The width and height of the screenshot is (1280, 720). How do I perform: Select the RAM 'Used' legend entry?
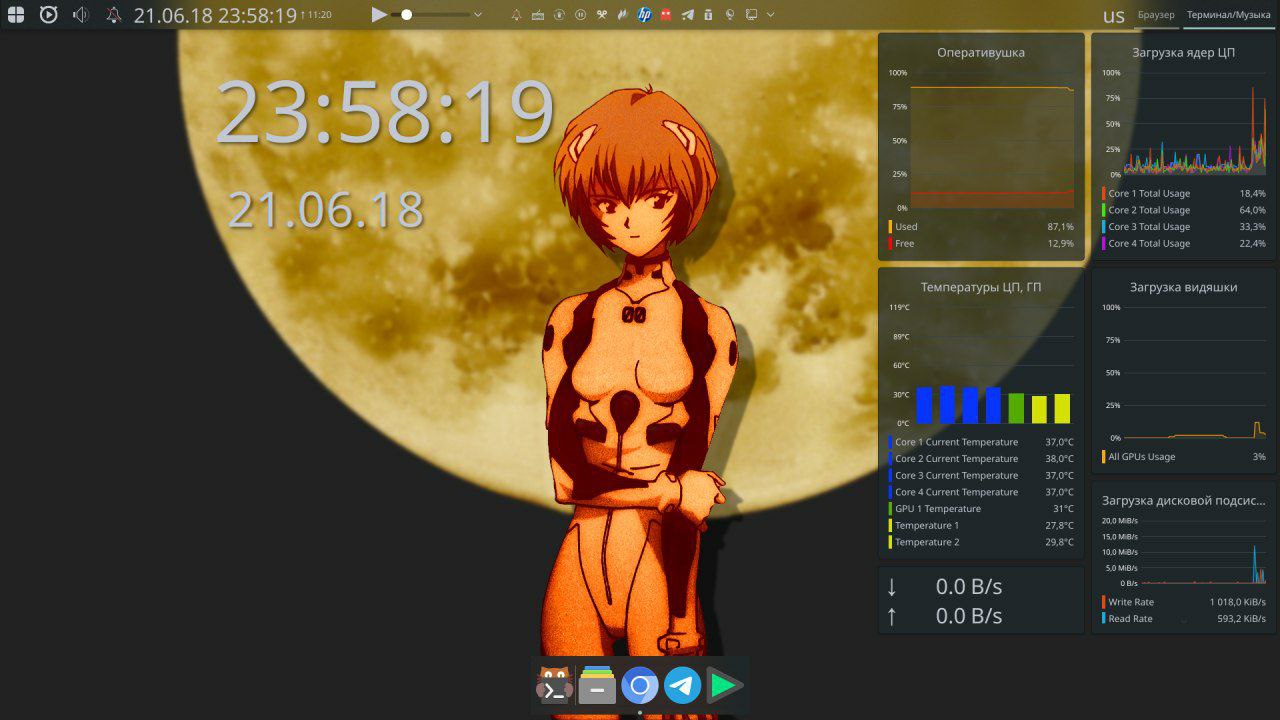point(981,227)
